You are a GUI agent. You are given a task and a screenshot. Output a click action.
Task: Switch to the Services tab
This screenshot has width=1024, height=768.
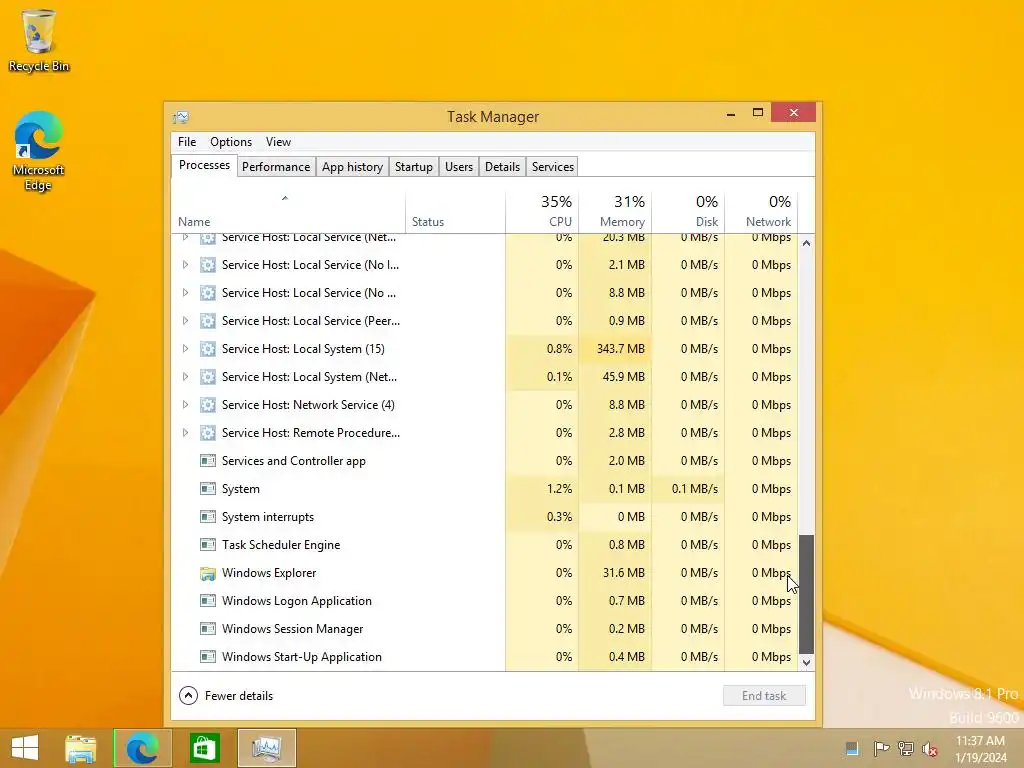click(552, 167)
